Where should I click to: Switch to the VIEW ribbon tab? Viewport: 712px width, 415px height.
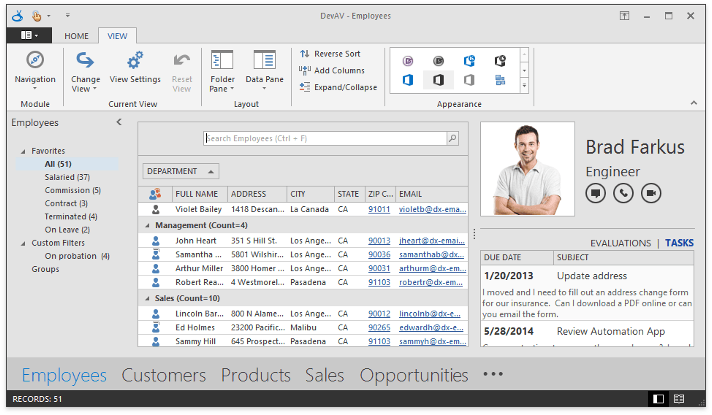click(x=117, y=36)
